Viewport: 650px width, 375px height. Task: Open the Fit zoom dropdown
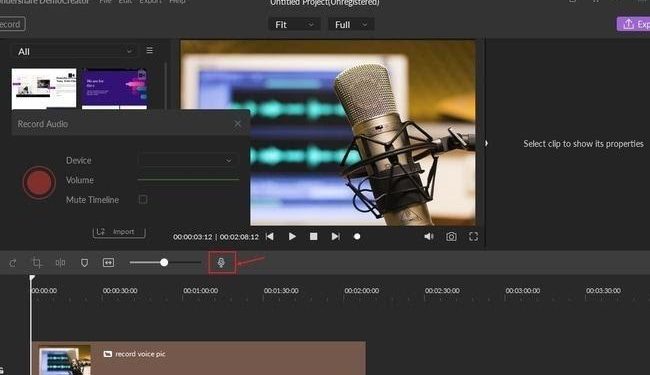[x=294, y=24]
